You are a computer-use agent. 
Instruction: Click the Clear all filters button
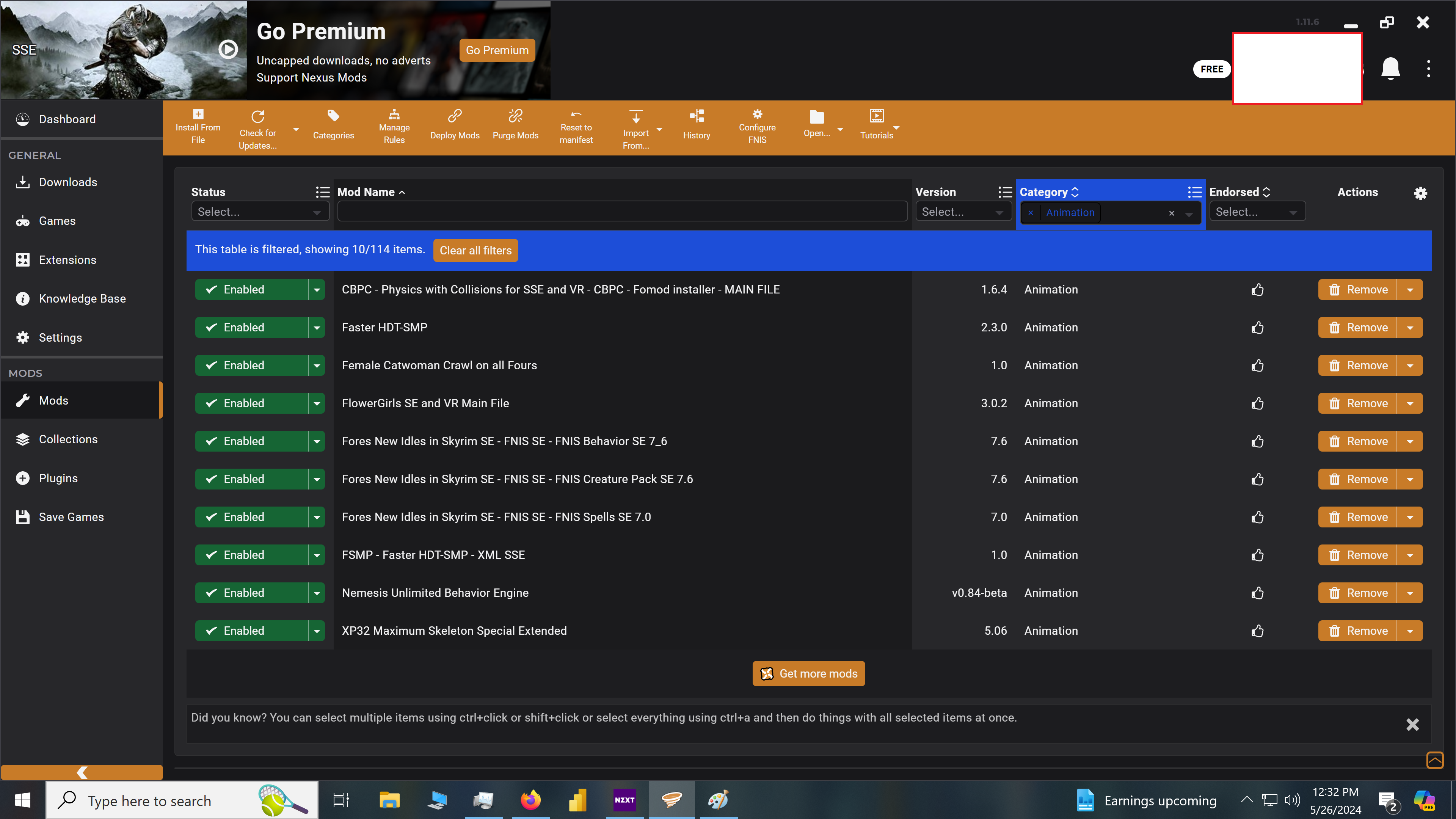475,250
